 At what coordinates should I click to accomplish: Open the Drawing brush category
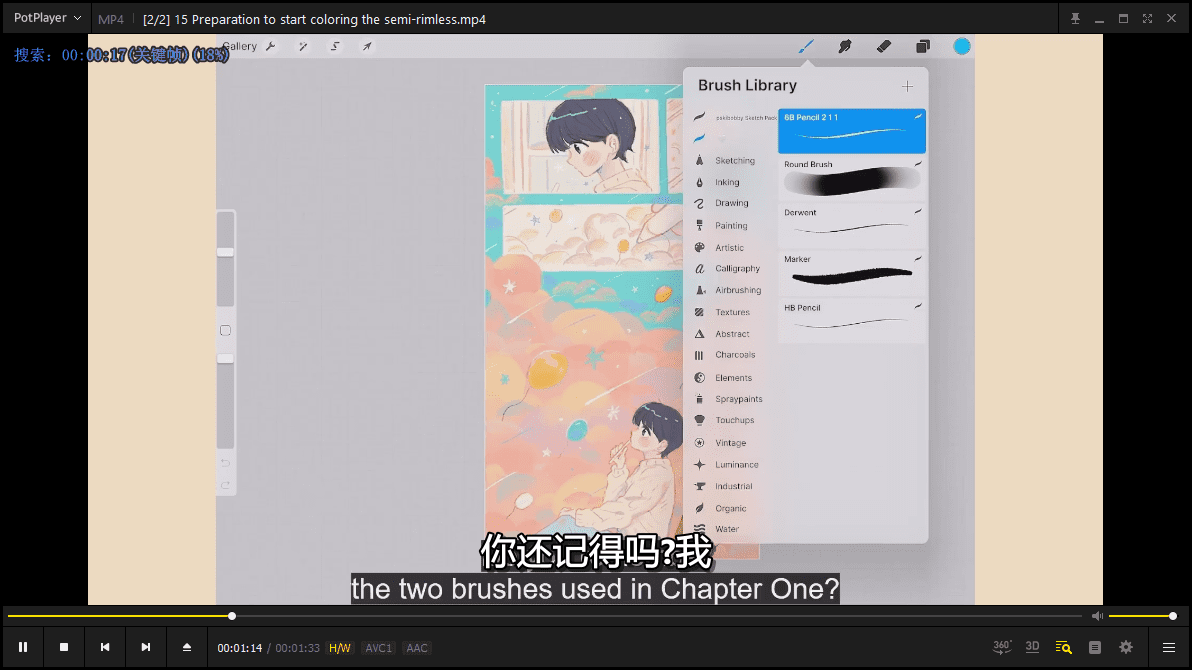click(x=734, y=203)
